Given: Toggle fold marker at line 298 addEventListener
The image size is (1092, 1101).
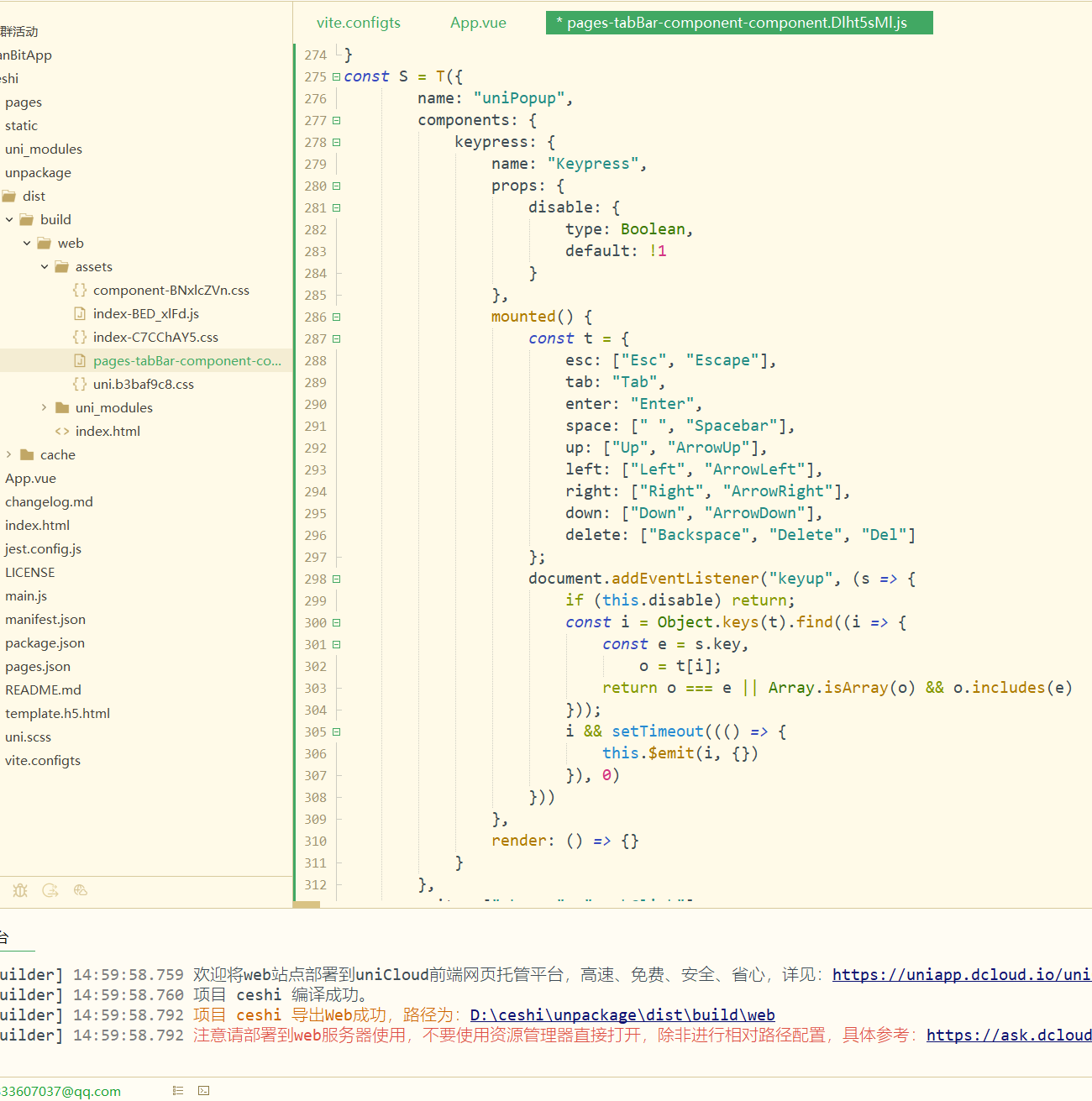Looking at the screenshot, I should (x=337, y=579).
